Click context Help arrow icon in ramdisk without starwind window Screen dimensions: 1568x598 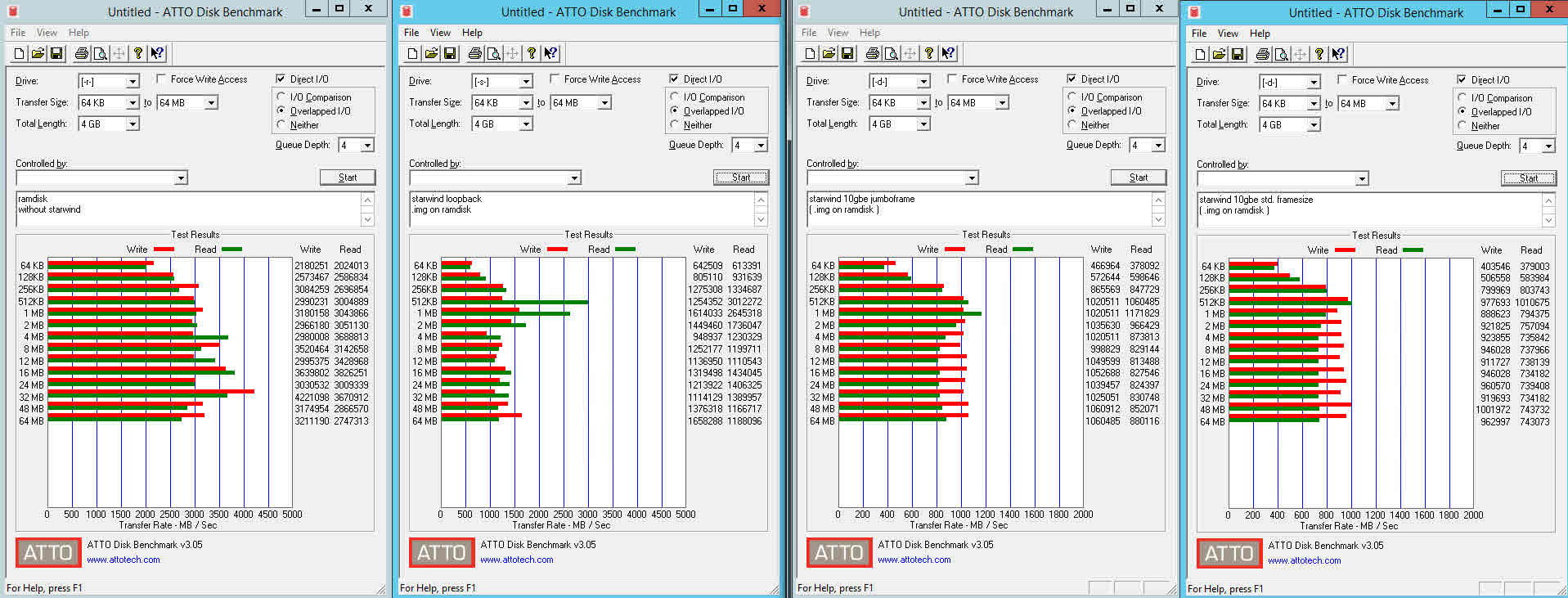[x=157, y=53]
